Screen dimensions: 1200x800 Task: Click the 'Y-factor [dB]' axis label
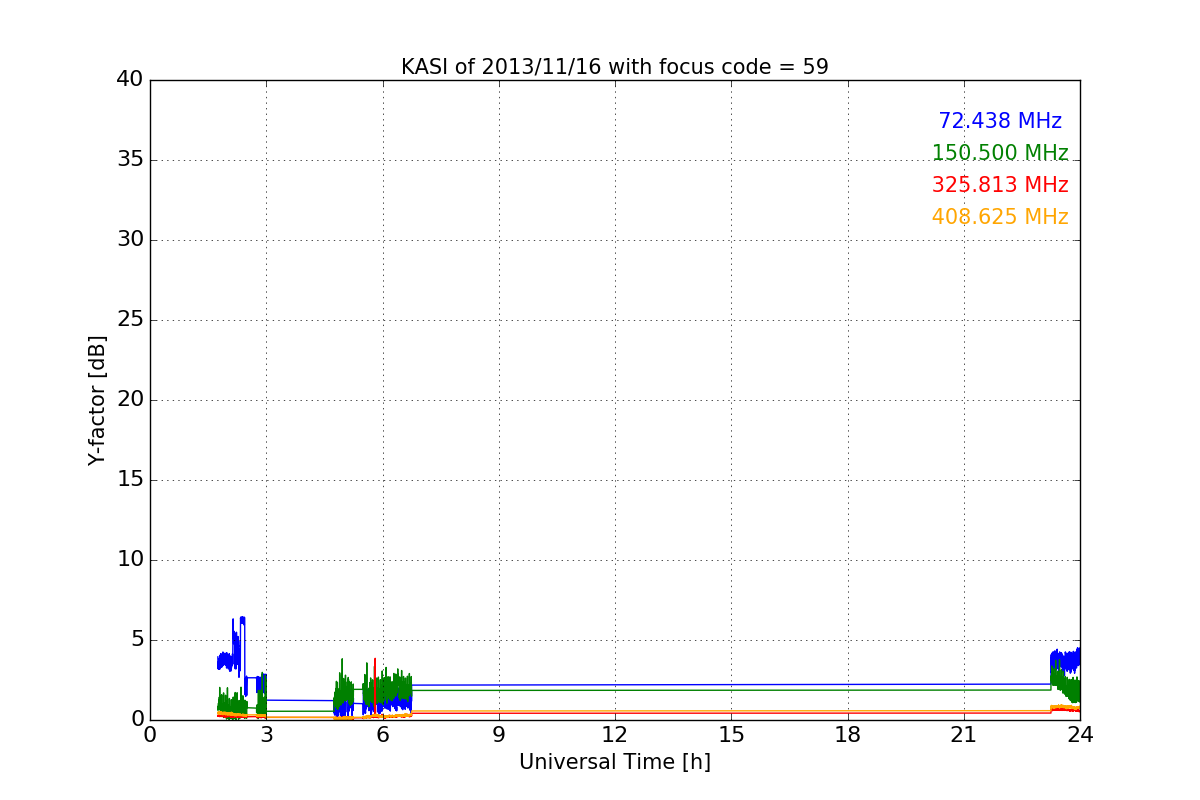click(x=97, y=400)
